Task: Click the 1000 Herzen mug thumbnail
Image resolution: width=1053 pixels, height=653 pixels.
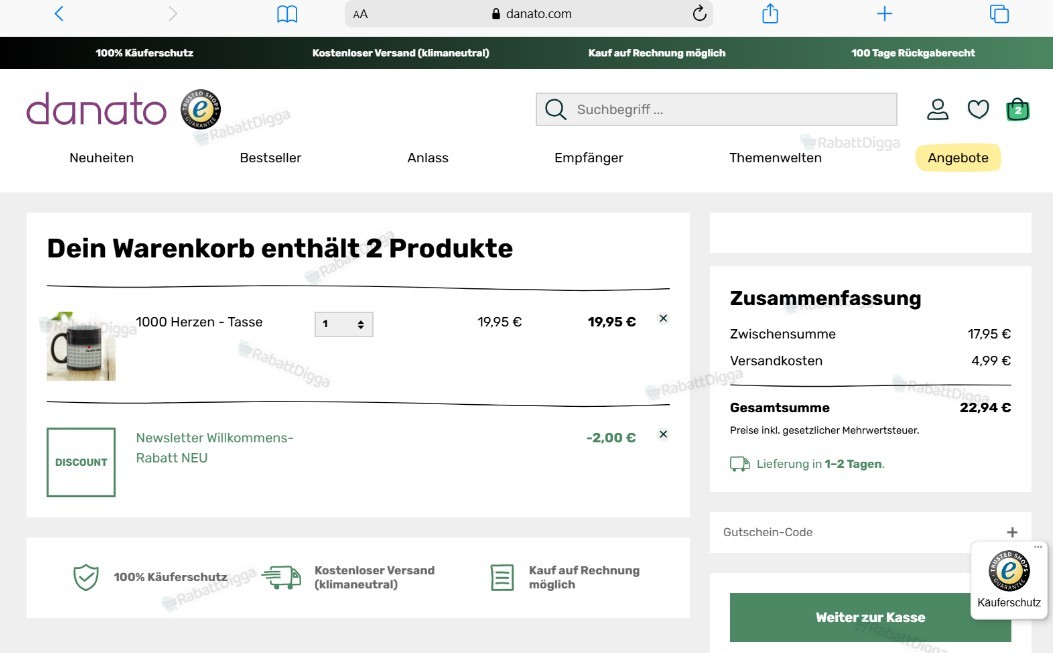Action: (x=81, y=347)
